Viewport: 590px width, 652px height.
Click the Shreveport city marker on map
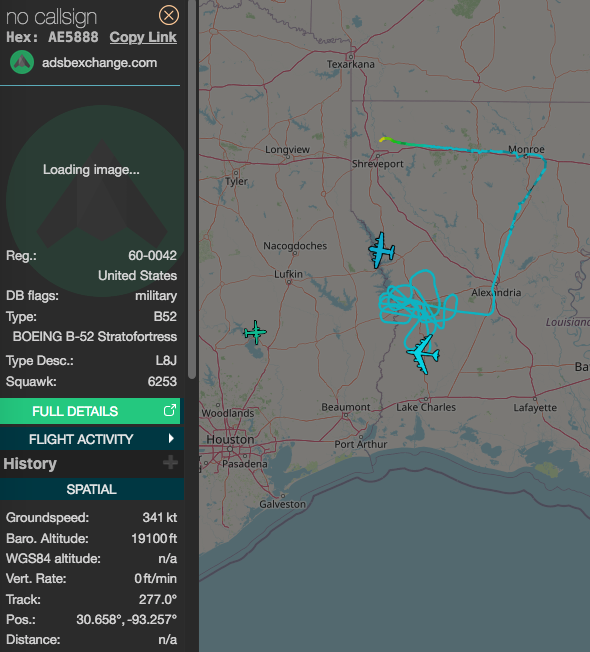(378, 156)
